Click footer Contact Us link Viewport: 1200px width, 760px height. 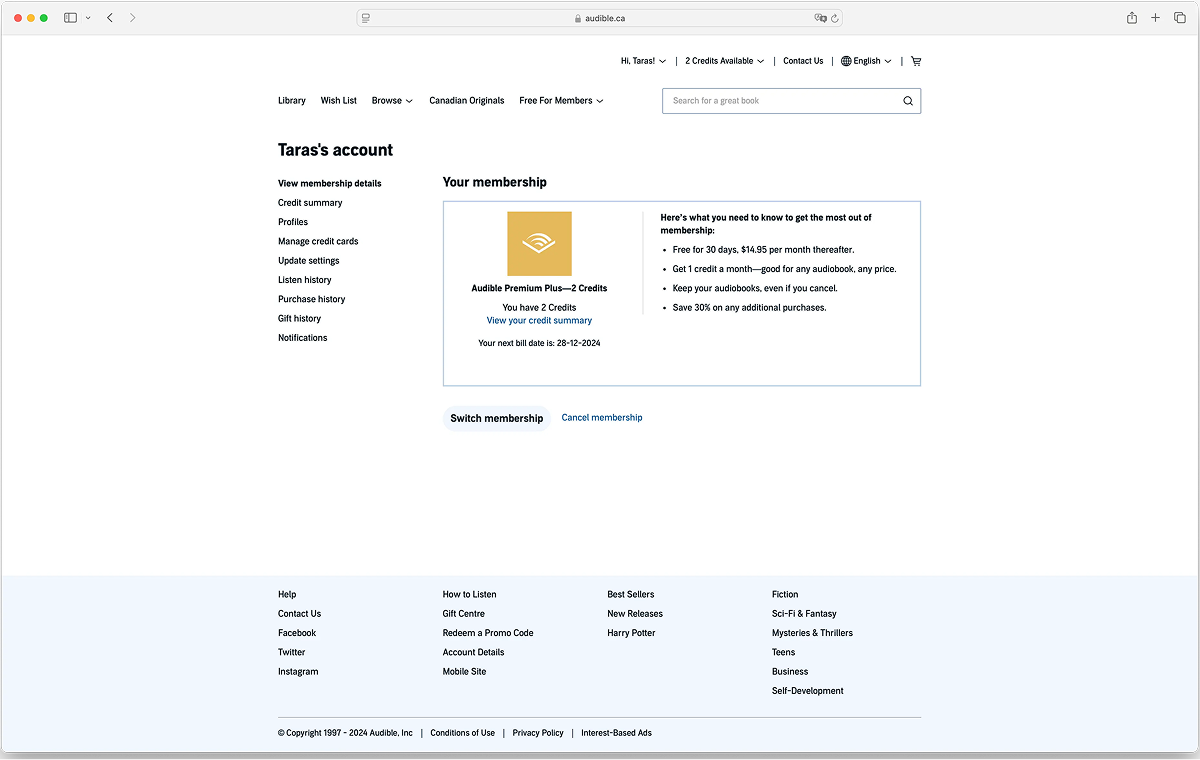(300, 614)
